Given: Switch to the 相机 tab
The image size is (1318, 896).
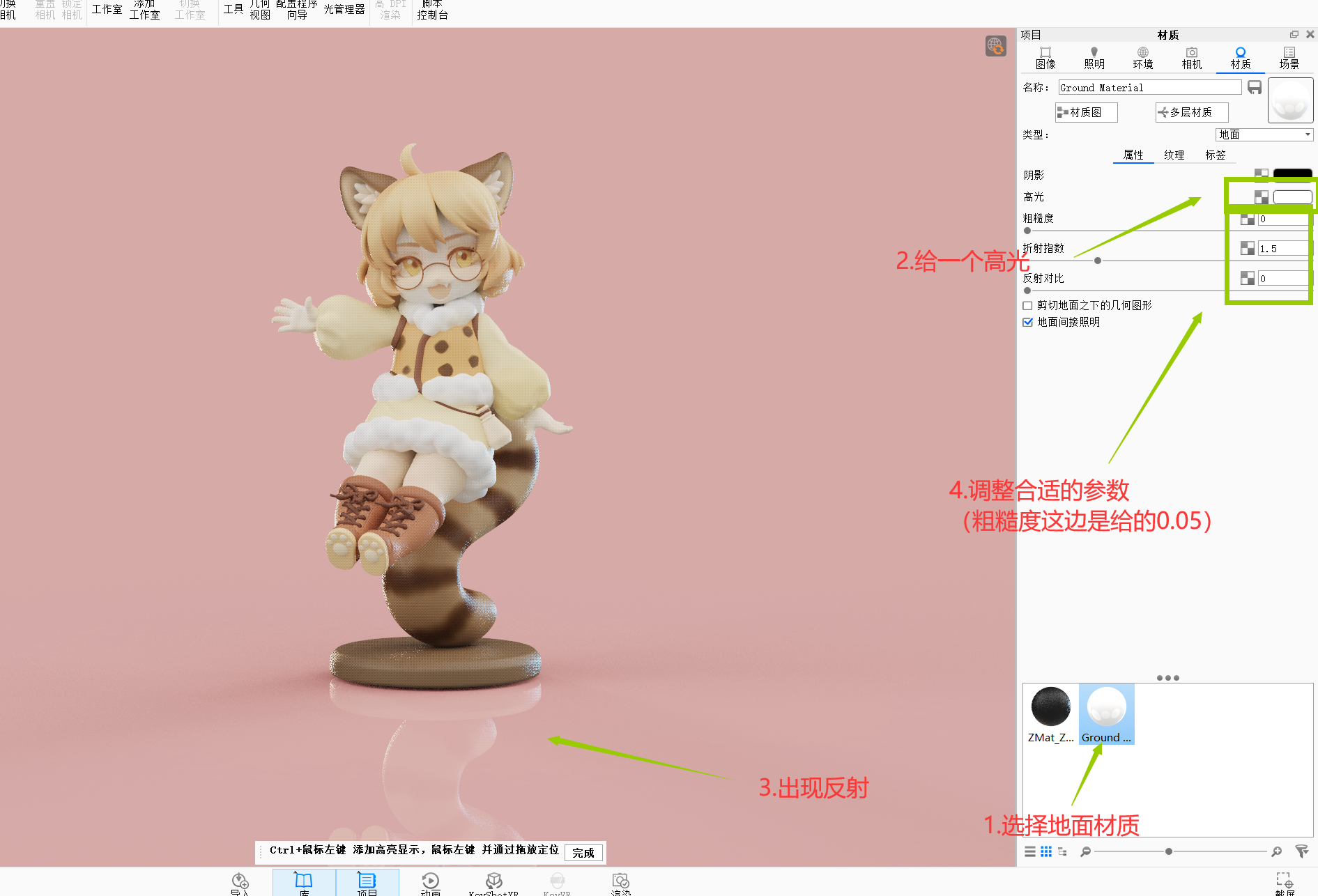Looking at the screenshot, I should pos(1192,58).
